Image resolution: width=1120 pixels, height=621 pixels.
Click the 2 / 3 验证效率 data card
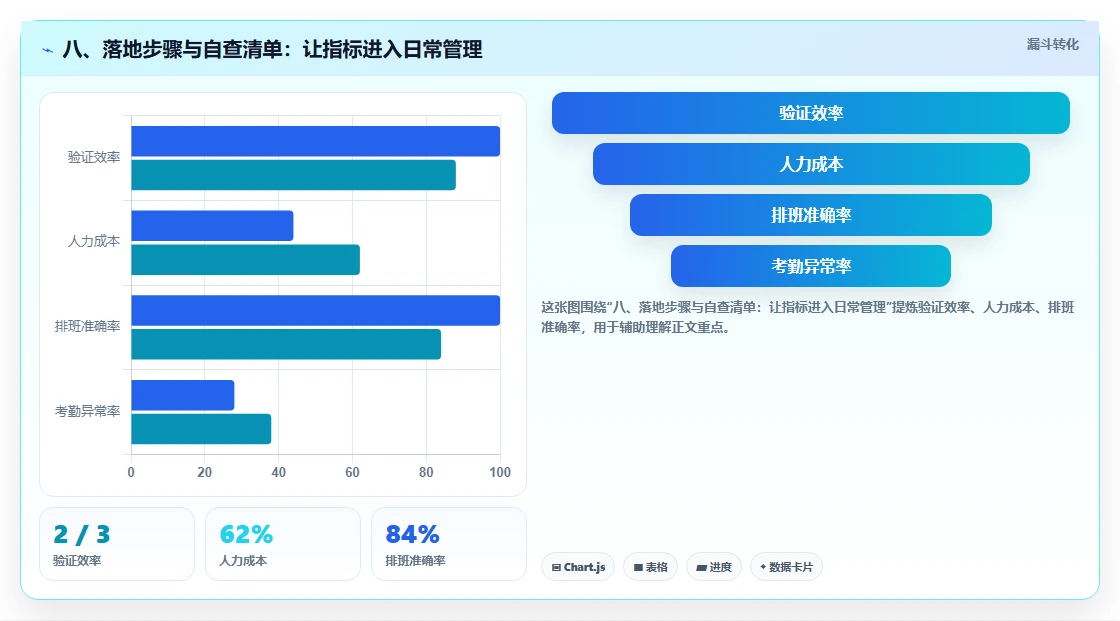click(x=117, y=544)
